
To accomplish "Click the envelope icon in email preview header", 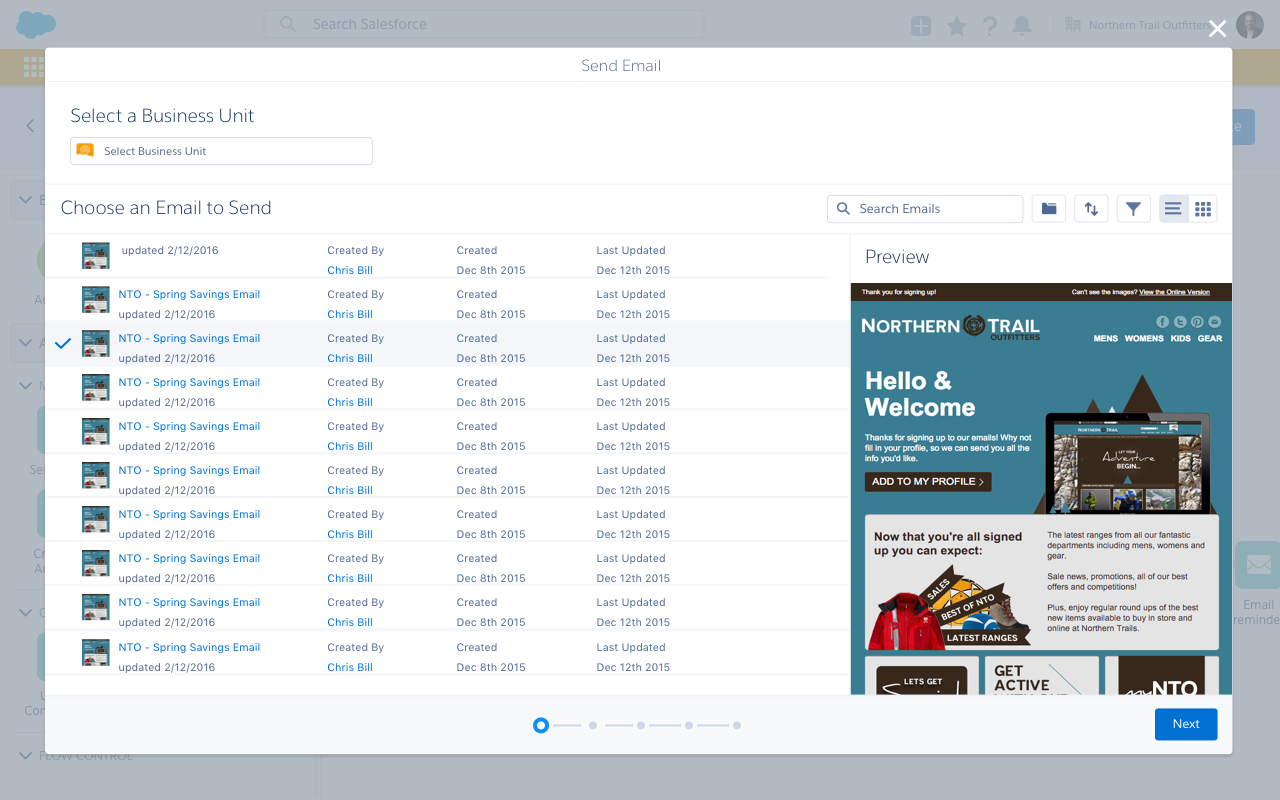I will pyautogui.click(x=1215, y=322).
